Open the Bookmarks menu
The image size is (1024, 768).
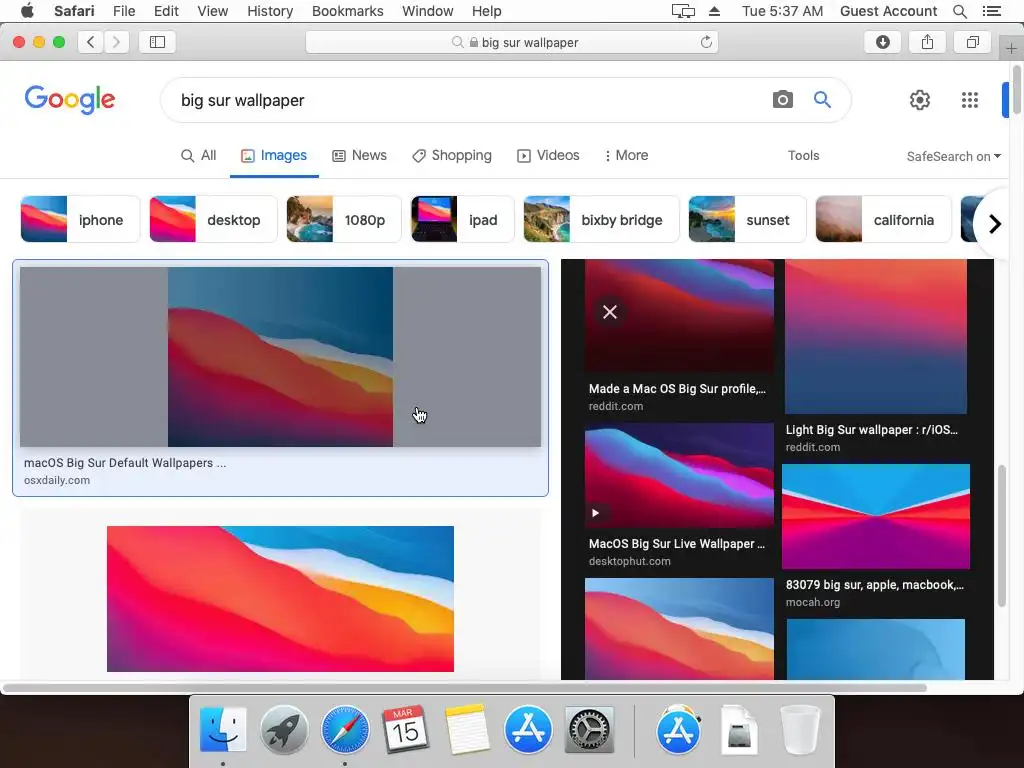tap(347, 11)
